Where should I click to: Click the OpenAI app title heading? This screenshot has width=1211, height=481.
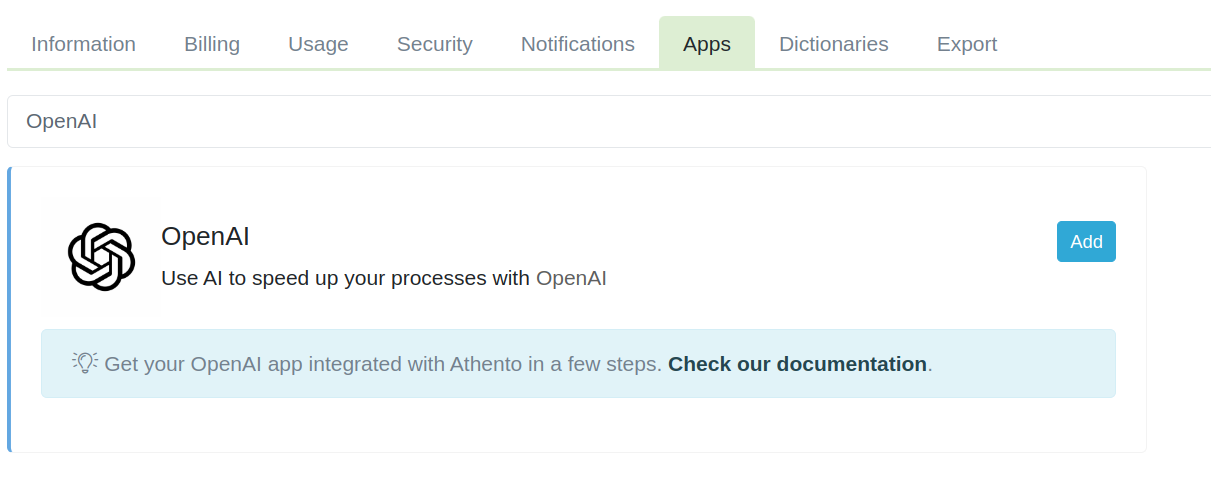click(205, 236)
